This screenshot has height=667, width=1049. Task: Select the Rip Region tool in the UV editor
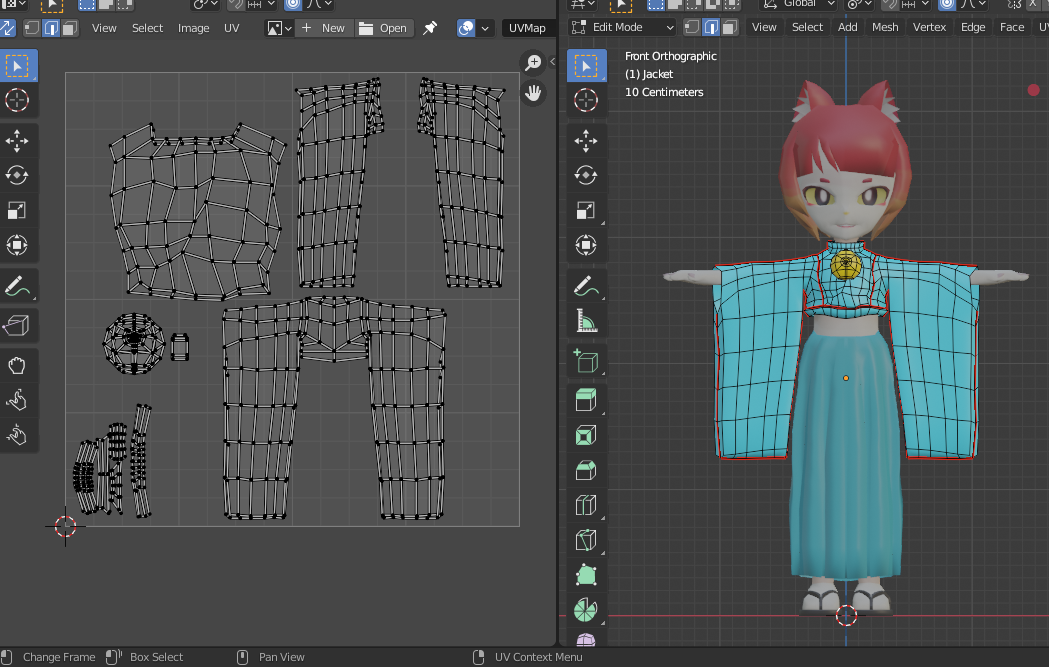[17, 324]
